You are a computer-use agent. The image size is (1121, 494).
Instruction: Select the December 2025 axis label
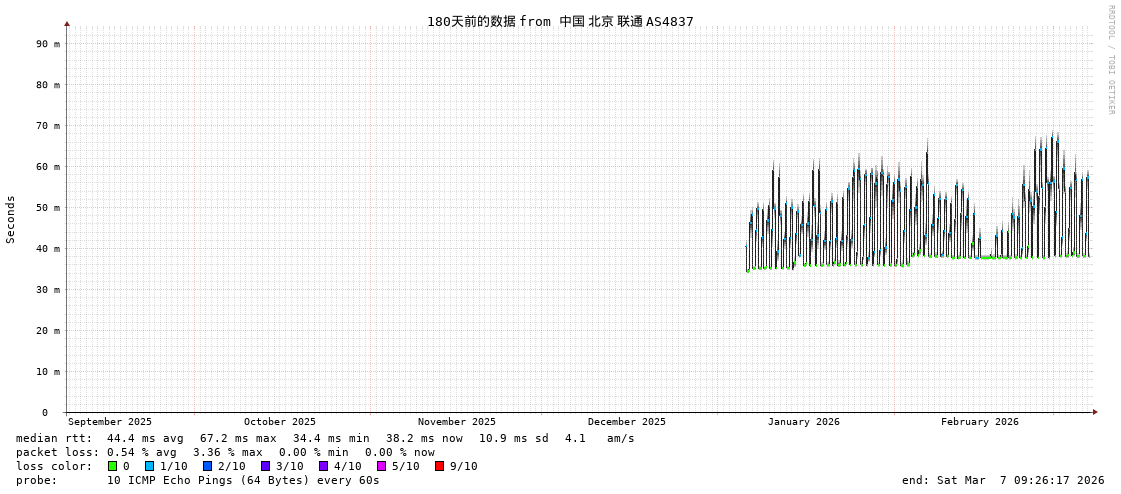627,422
